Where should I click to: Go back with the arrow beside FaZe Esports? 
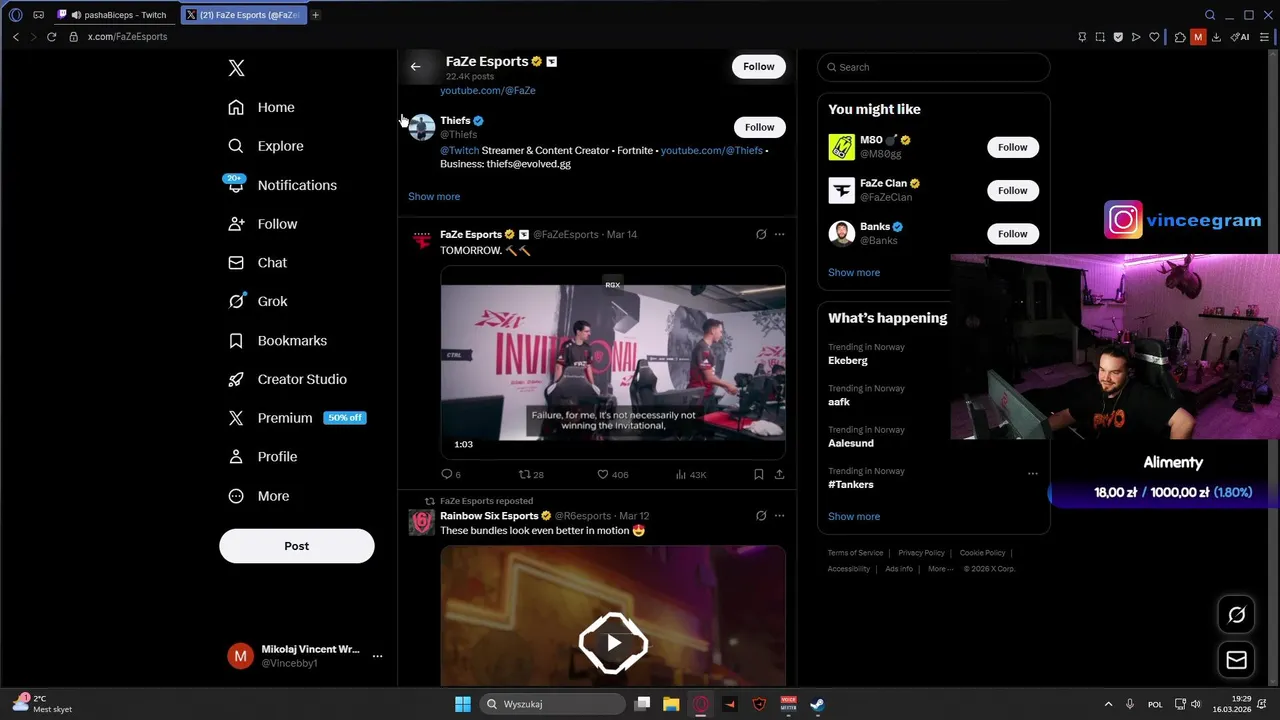[x=415, y=67]
